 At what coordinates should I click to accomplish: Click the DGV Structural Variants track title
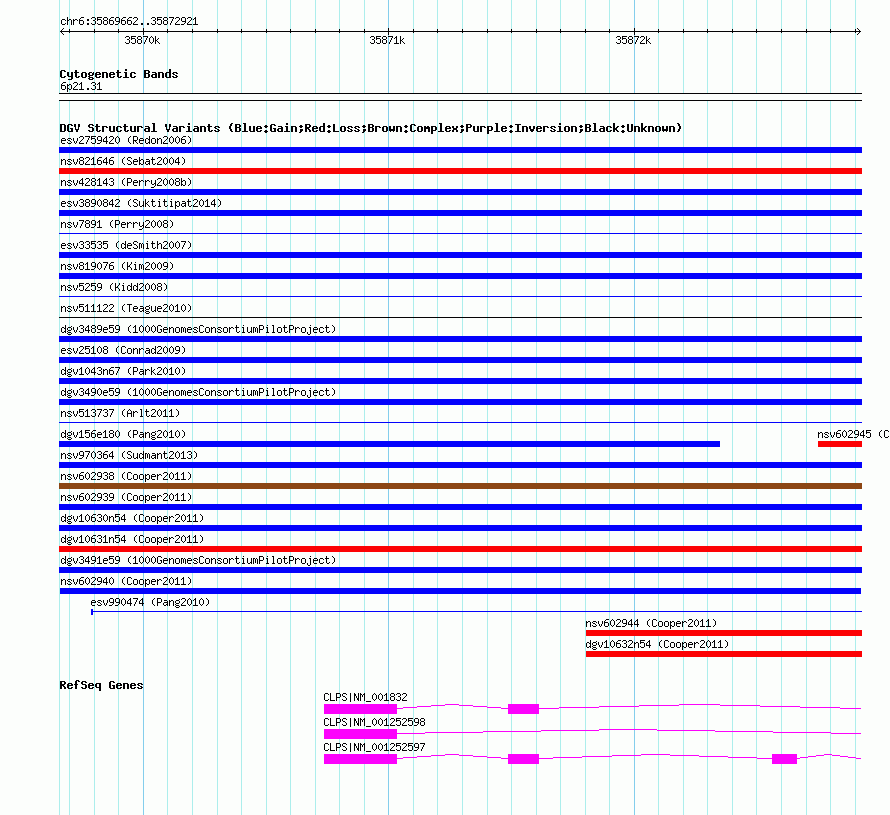coord(371,128)
